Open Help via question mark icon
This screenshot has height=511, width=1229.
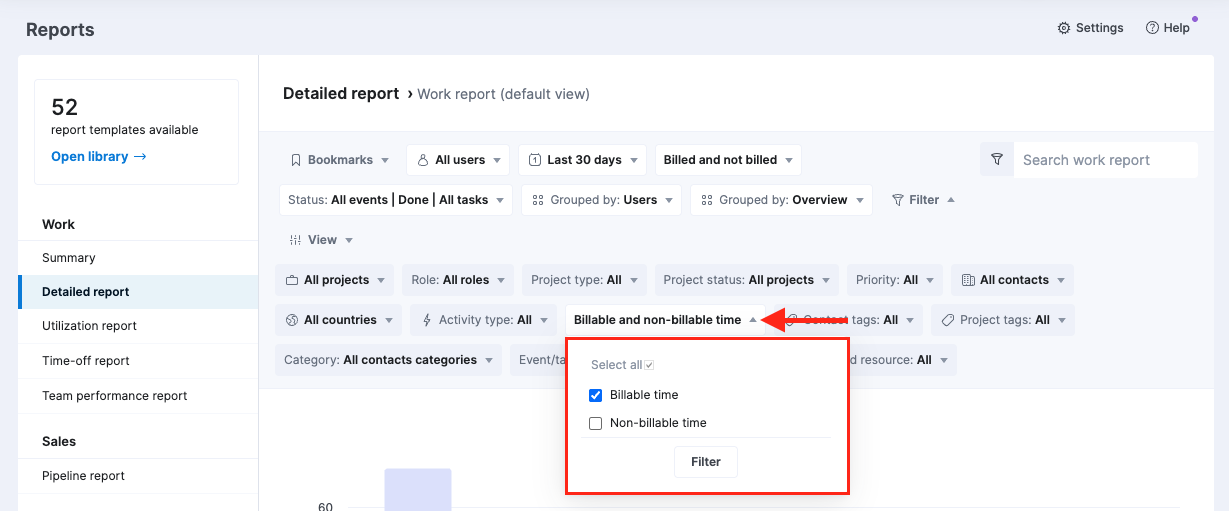tap(1152, 28)
